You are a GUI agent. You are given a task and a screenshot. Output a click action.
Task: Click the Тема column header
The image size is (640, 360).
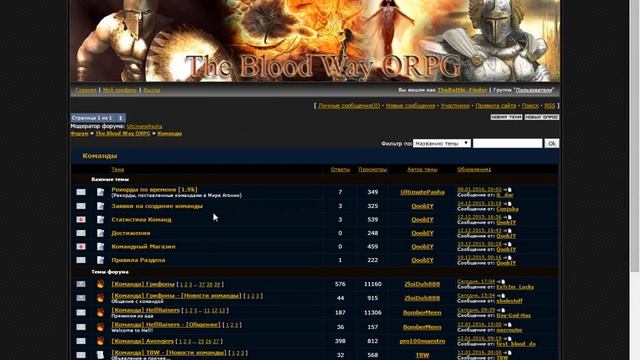(118, 169)
